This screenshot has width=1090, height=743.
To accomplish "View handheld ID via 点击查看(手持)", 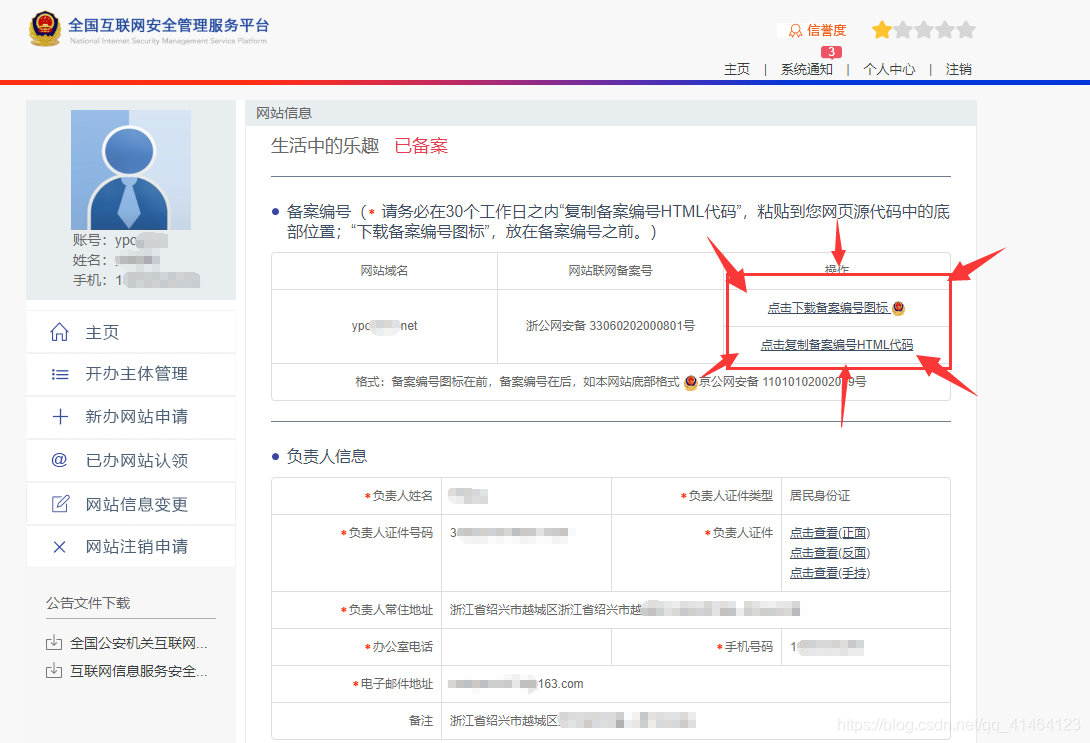I will coord(830,573).
